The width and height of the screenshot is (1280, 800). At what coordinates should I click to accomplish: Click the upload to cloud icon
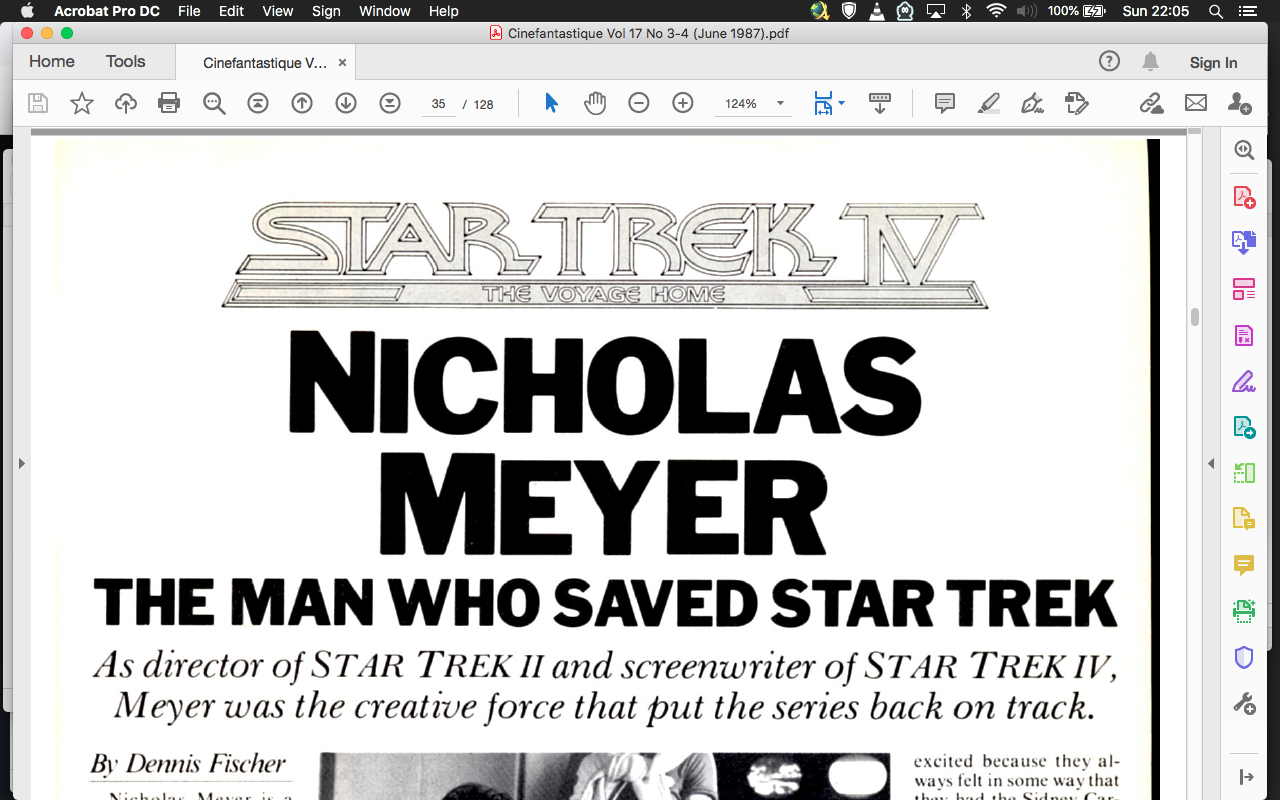126,103
